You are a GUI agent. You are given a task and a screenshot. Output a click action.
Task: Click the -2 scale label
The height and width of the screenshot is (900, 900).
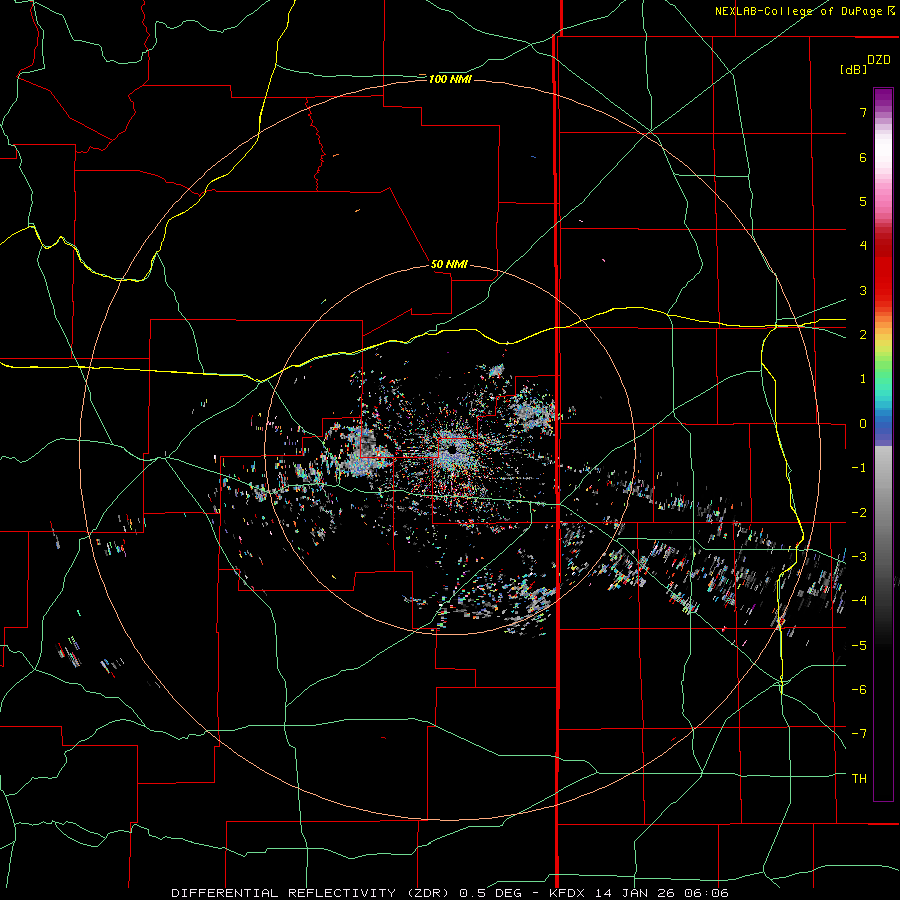[x=859, y=513]
